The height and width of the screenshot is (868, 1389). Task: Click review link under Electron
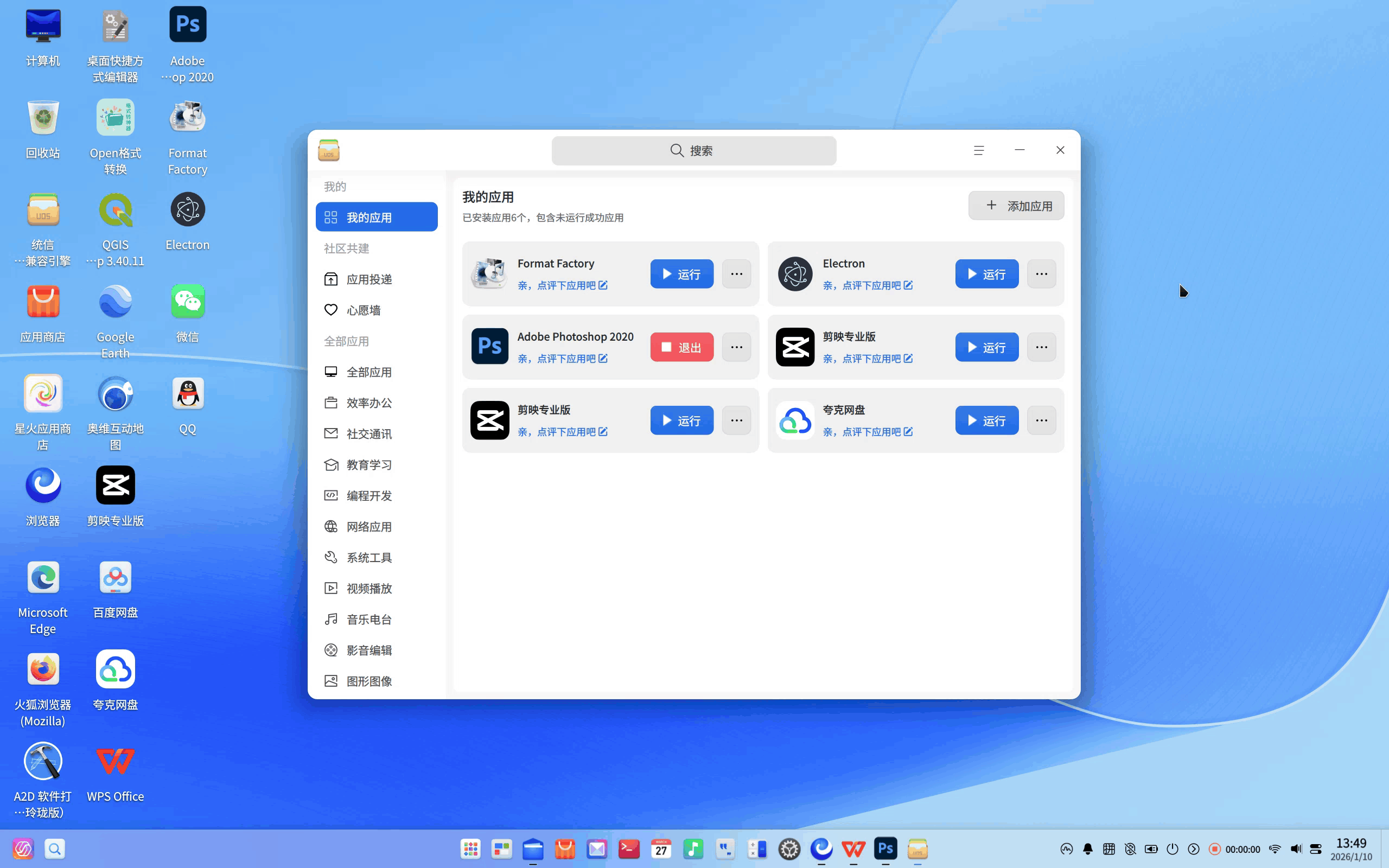tap(867, 285)
